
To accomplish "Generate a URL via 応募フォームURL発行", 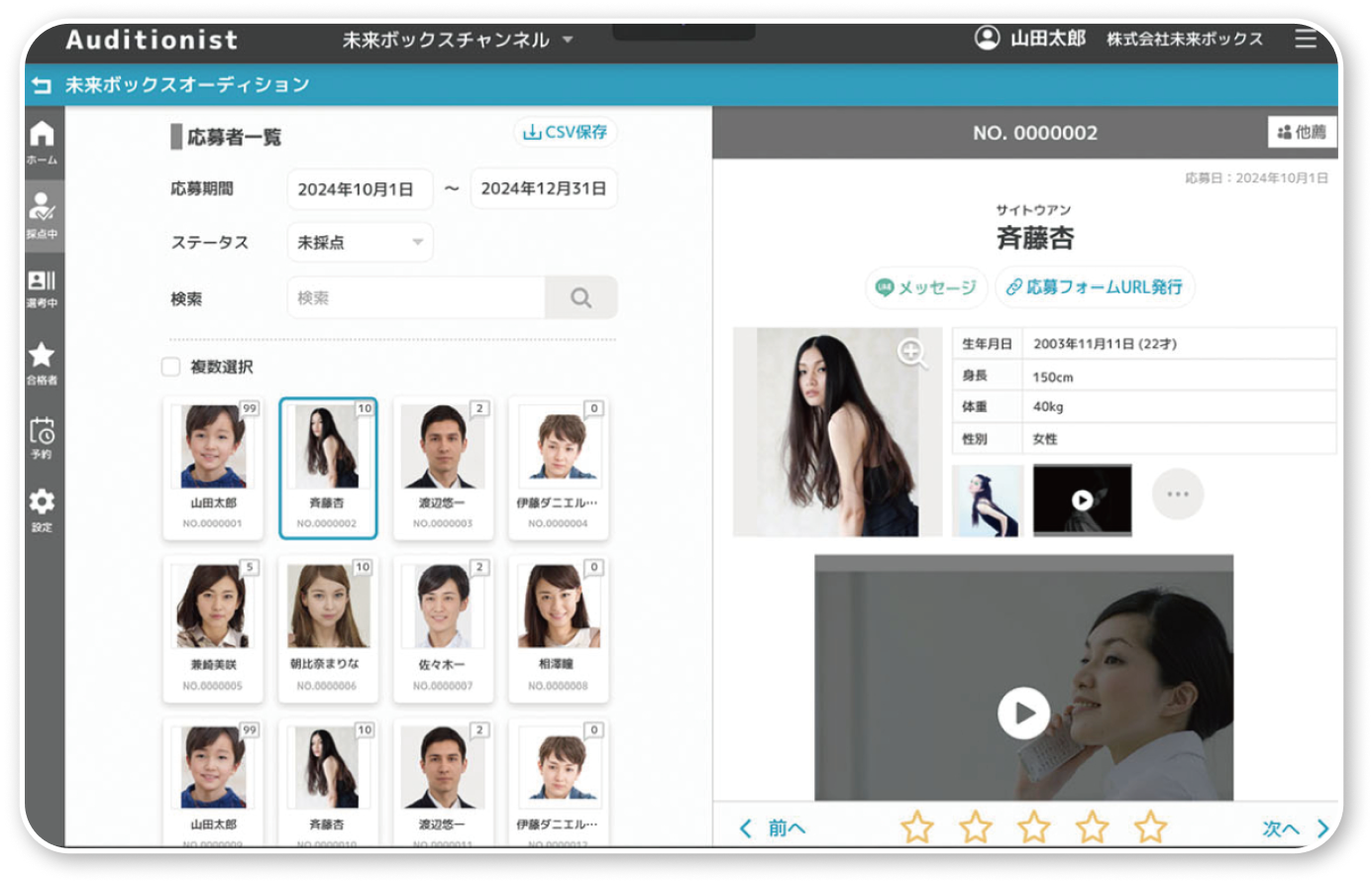I will tap(1095, 287).
